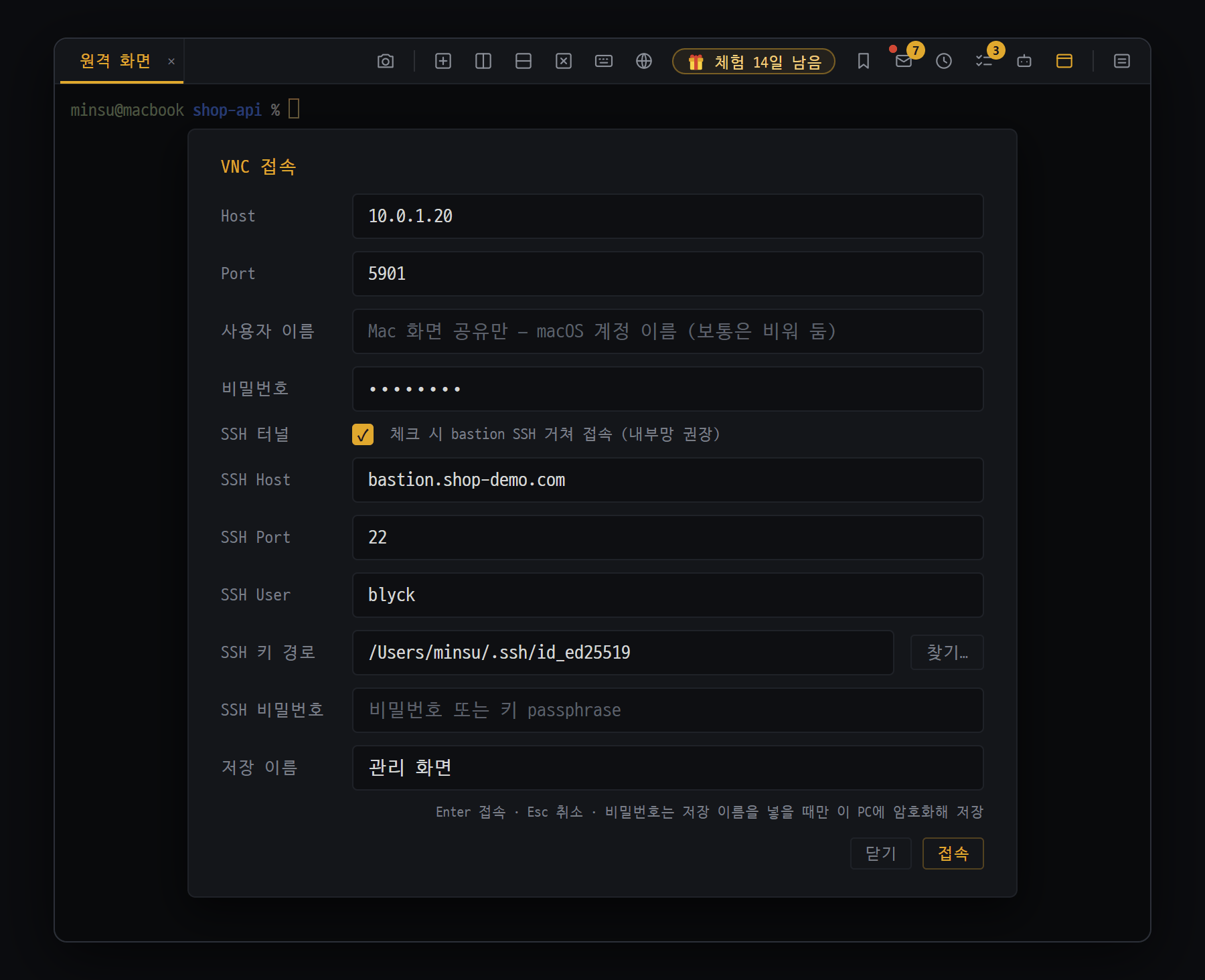The image size is (1205, 980).
Task: Open task checklist with 3 badge
Action: pos(984,62)
